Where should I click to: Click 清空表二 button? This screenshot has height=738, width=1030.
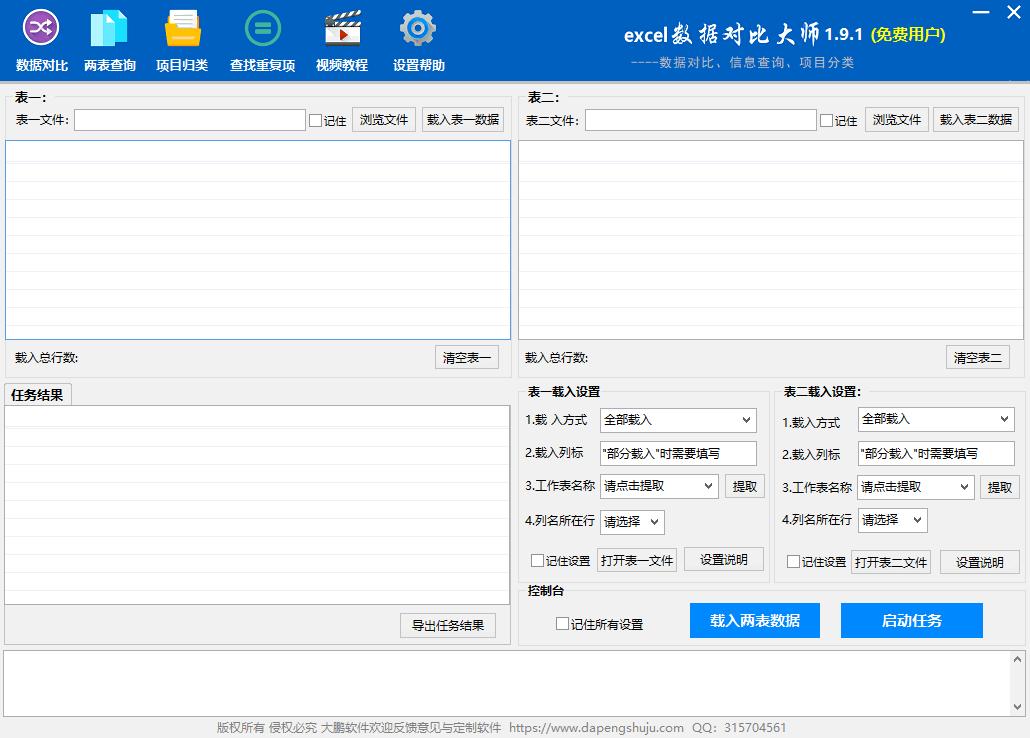(x=977, y=357)
